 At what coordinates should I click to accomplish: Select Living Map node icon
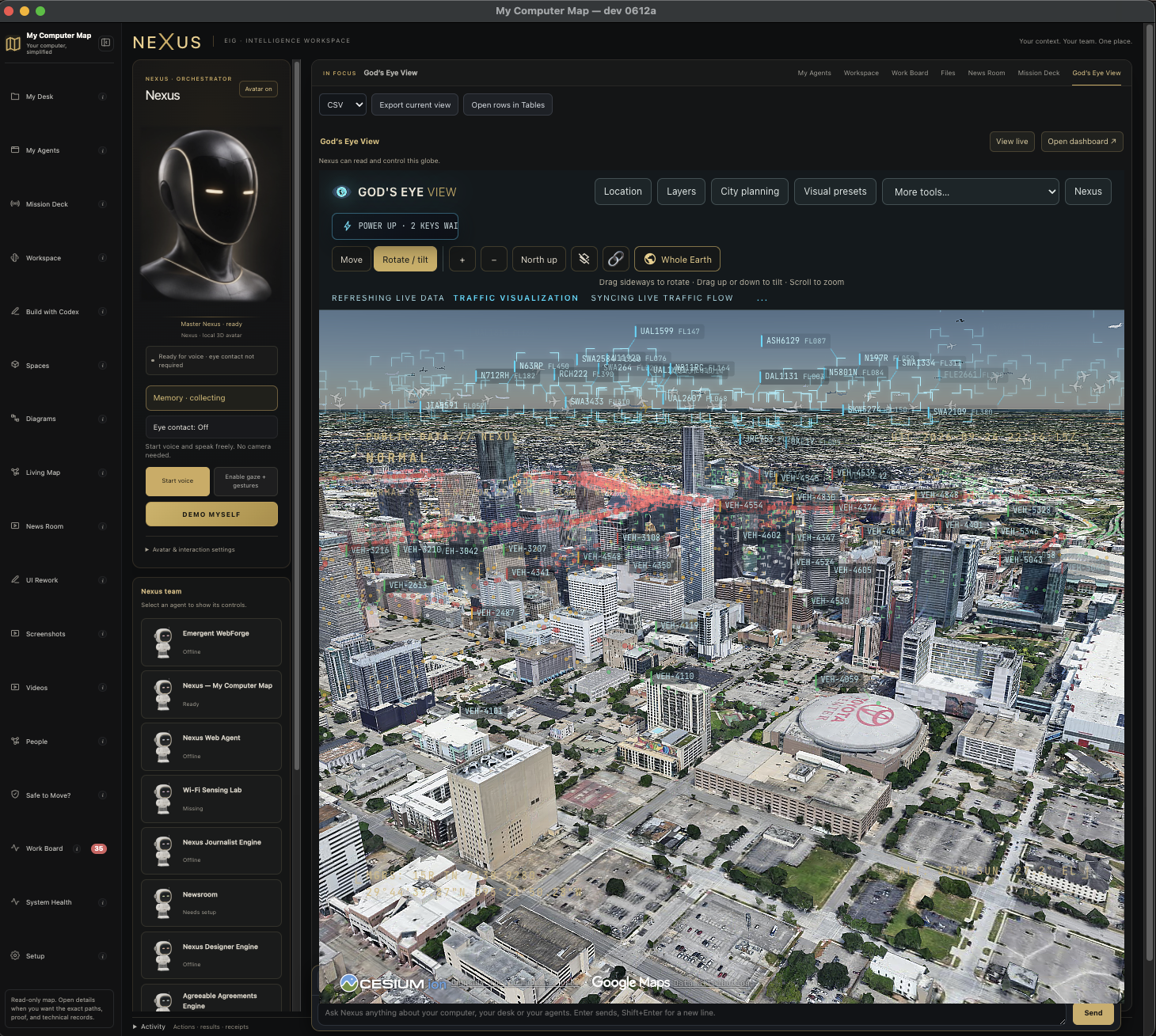coord(15,472)
